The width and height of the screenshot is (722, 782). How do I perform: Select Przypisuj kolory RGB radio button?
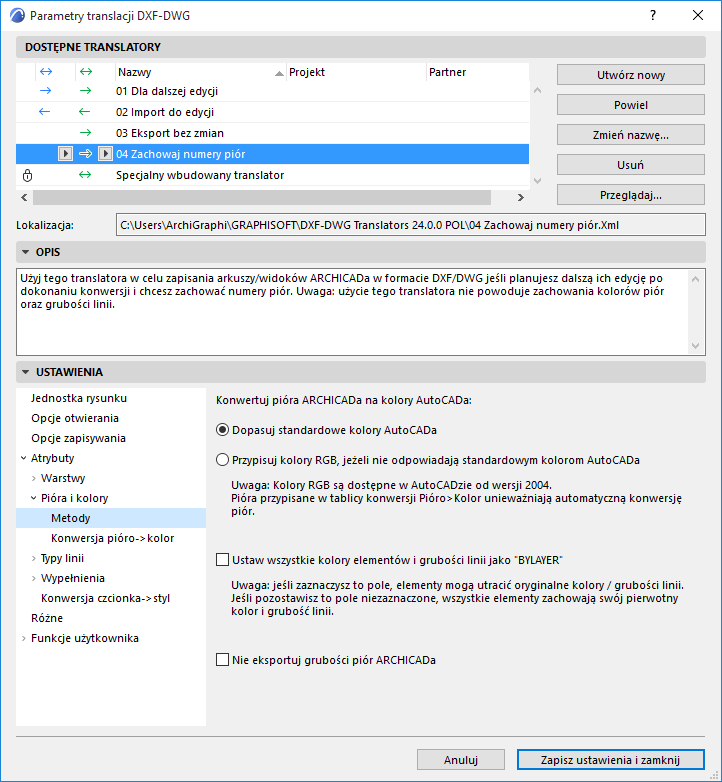(222, 460)
